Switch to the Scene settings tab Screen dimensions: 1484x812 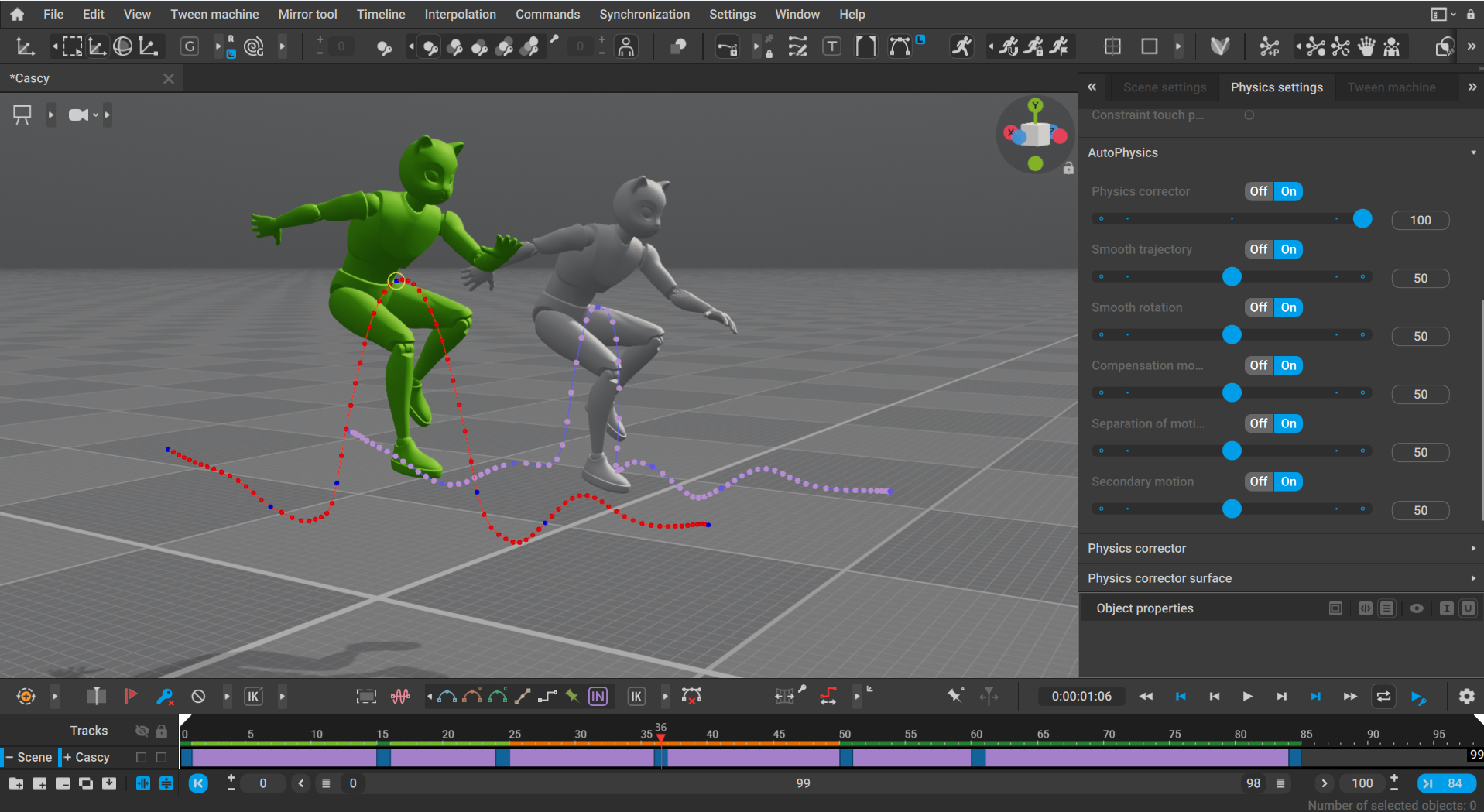pos(1164,87)
